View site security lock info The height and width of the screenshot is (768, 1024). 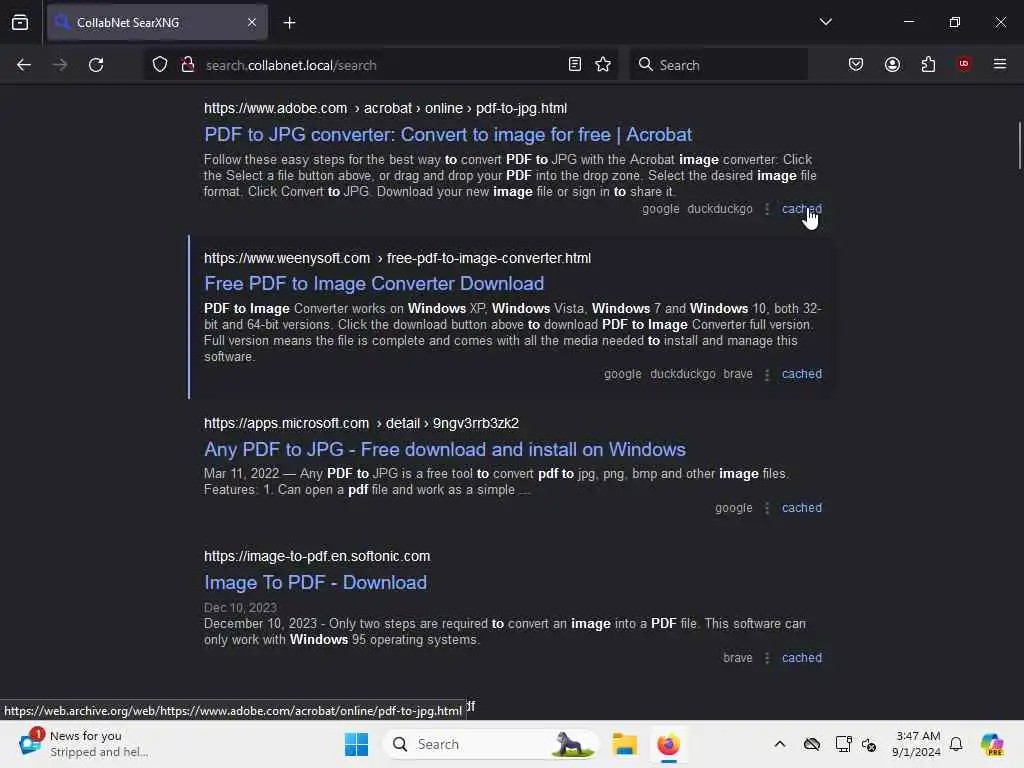pos(188,65)
